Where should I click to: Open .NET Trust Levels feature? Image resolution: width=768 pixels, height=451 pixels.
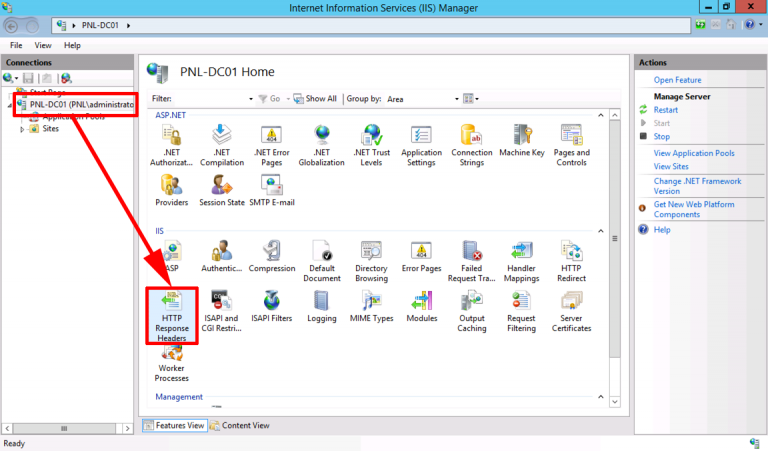click(371, 145)
